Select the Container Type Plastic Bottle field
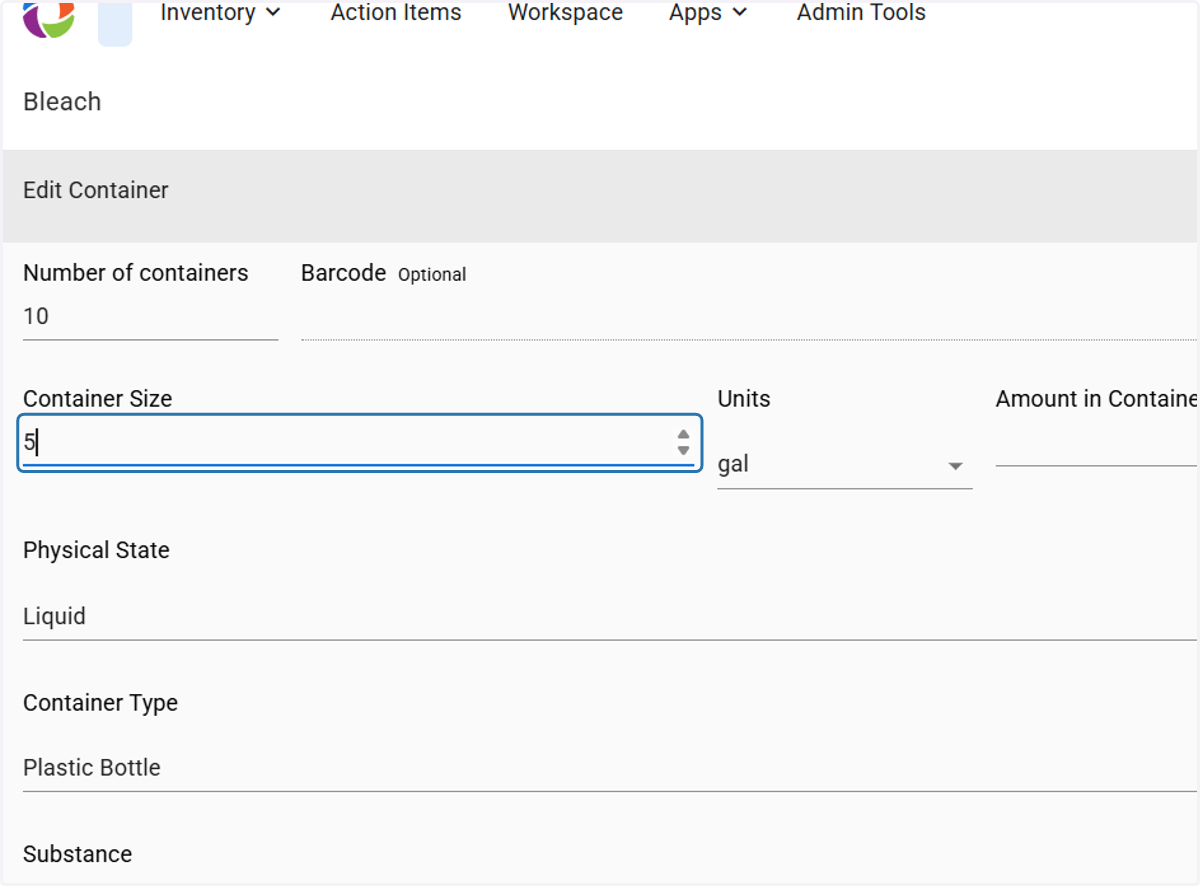Screen dimensions: 1200x886 pyautogui.click(x=610, y=768)
